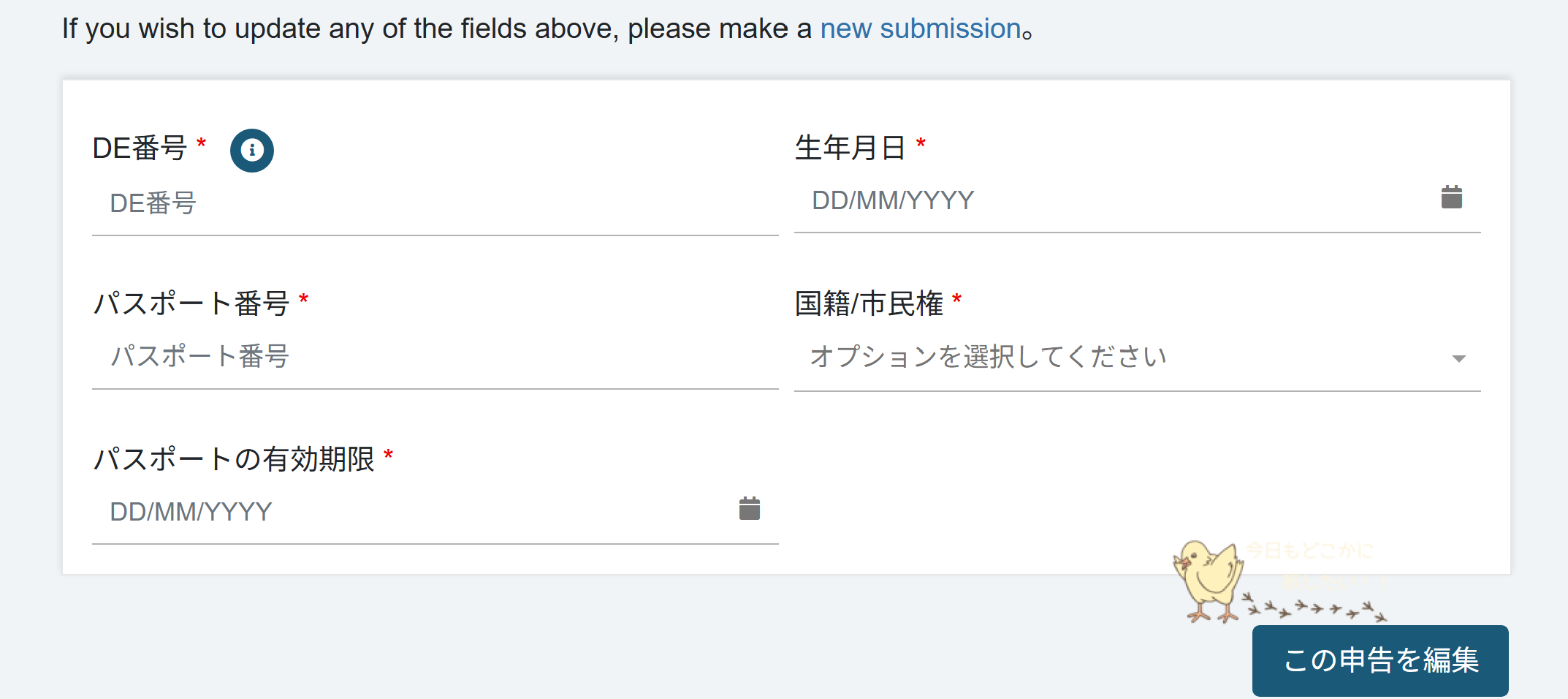Open the オプションを選択してください select box

pyautogui.click(x=1137, y=358)
